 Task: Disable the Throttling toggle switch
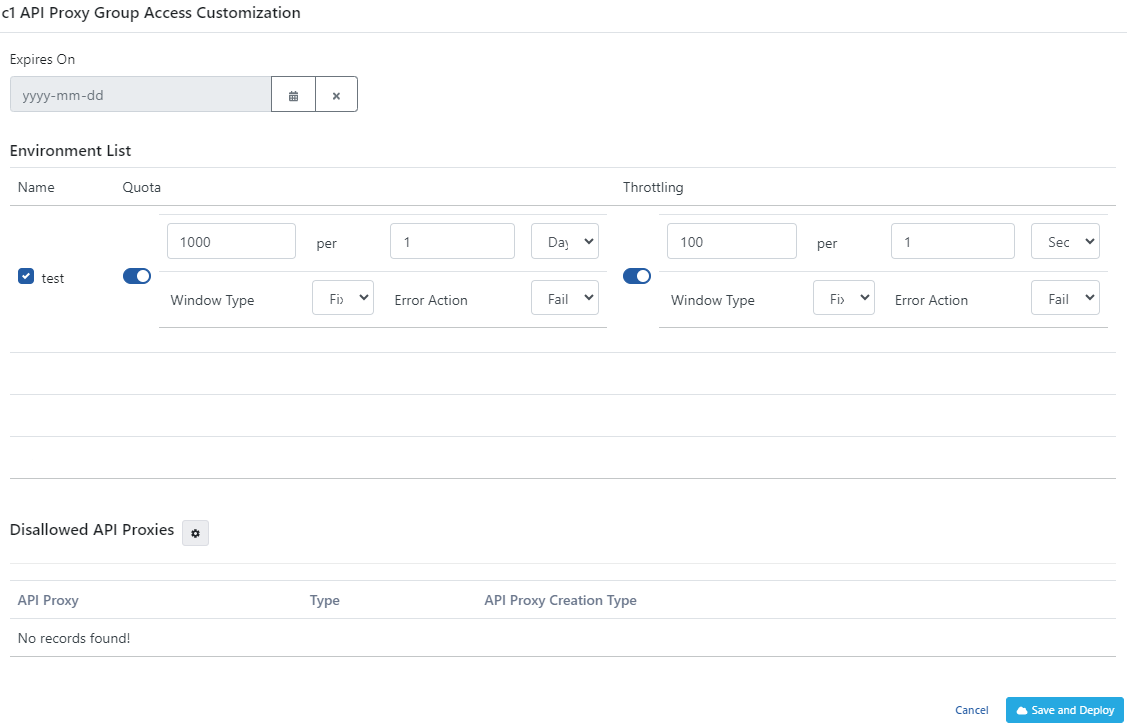coord(637,276)
